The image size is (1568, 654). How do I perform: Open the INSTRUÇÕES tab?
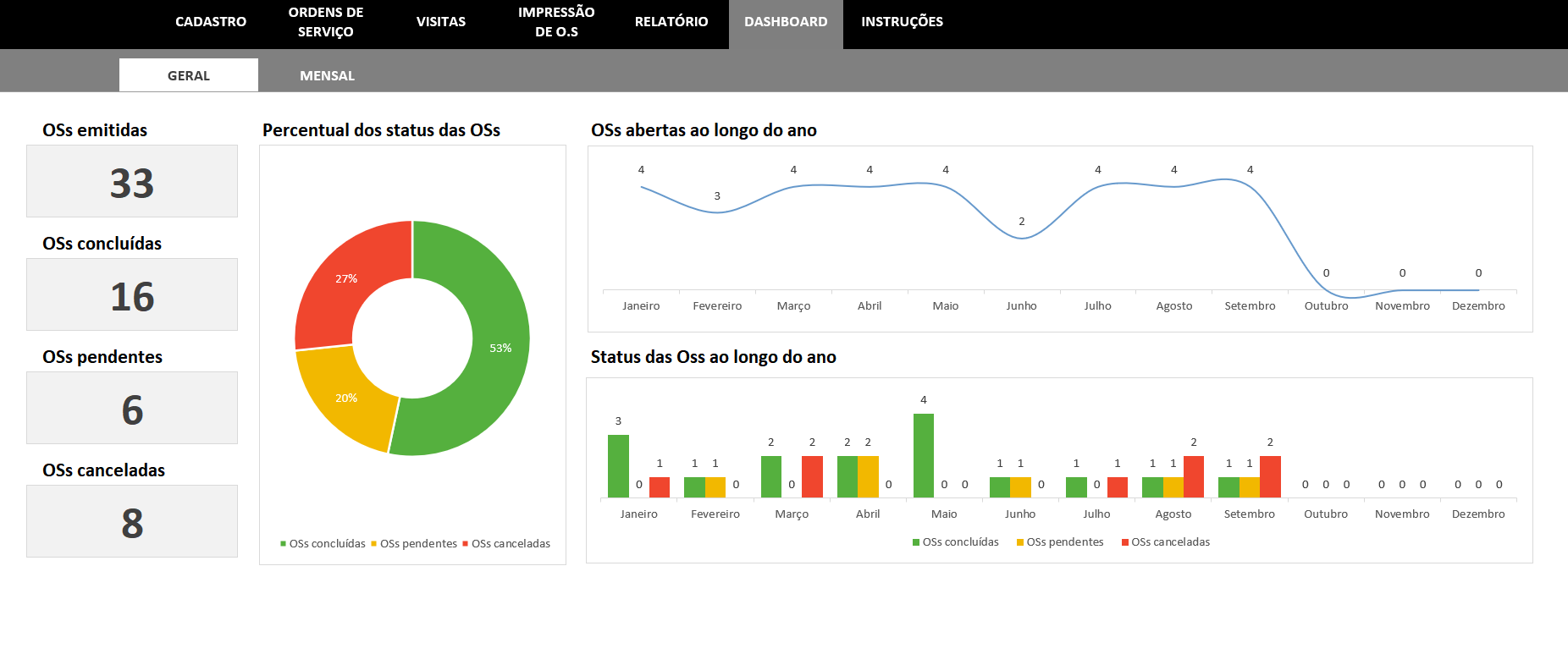(x=902, y=22)
